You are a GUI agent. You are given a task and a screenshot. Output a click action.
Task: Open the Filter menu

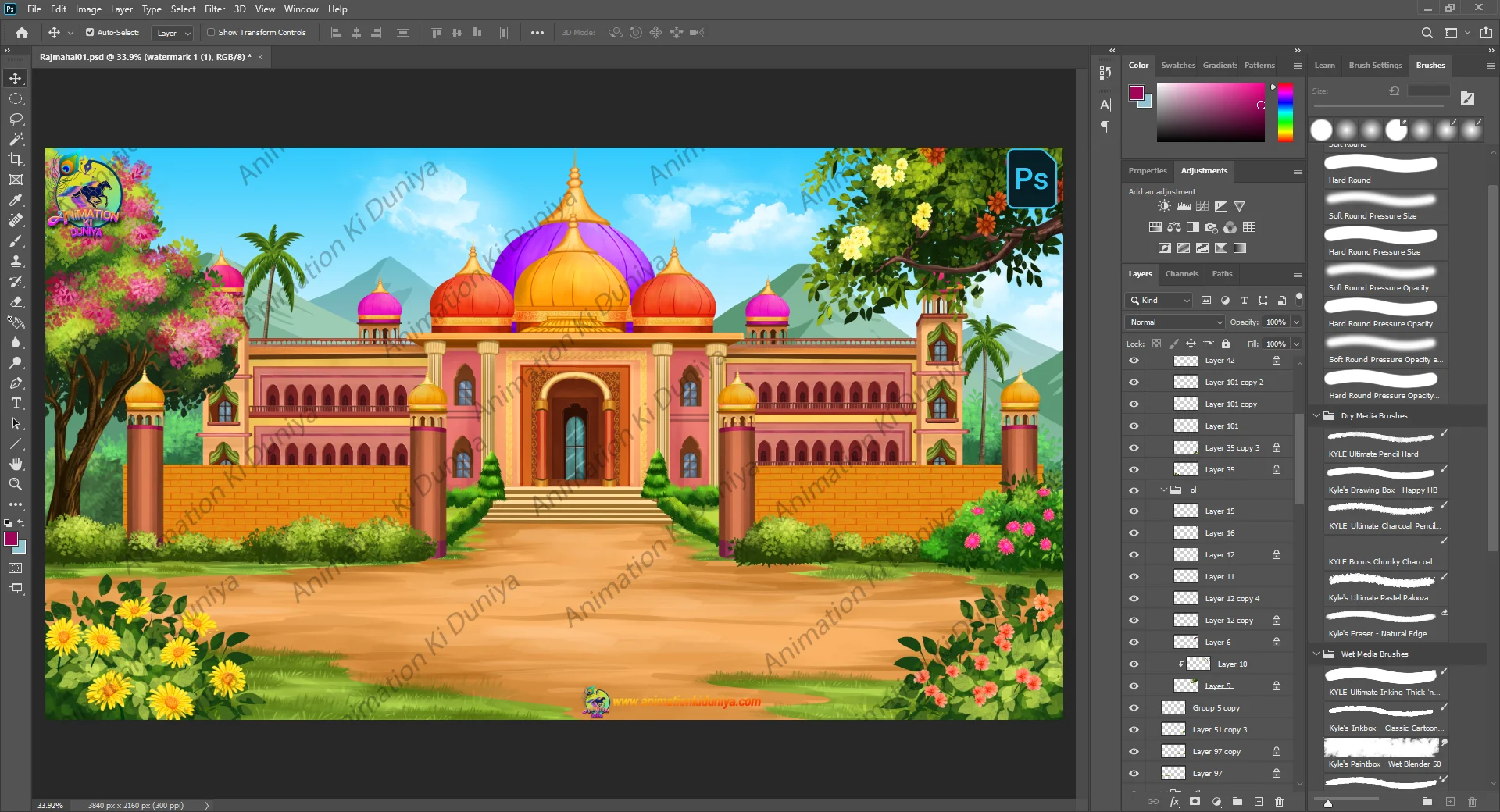214,9
